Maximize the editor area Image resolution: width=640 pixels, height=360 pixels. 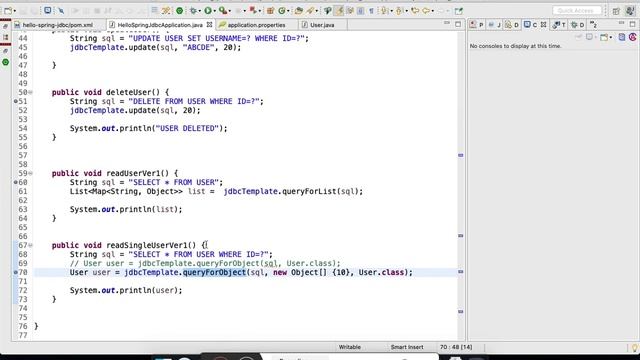(x=458, y=24)
